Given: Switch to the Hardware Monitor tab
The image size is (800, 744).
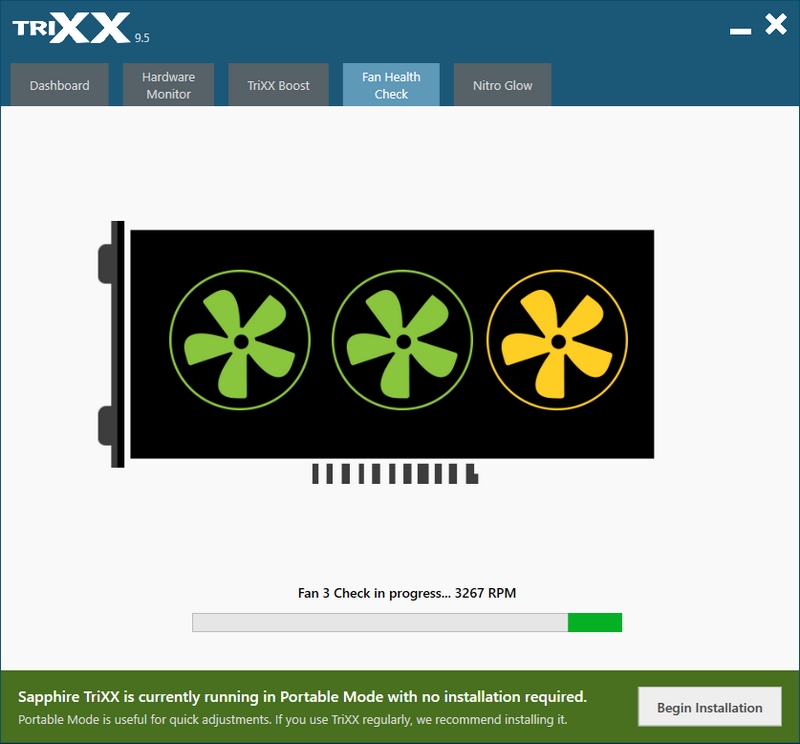Looking at the screenshot, I should point(168,85).
